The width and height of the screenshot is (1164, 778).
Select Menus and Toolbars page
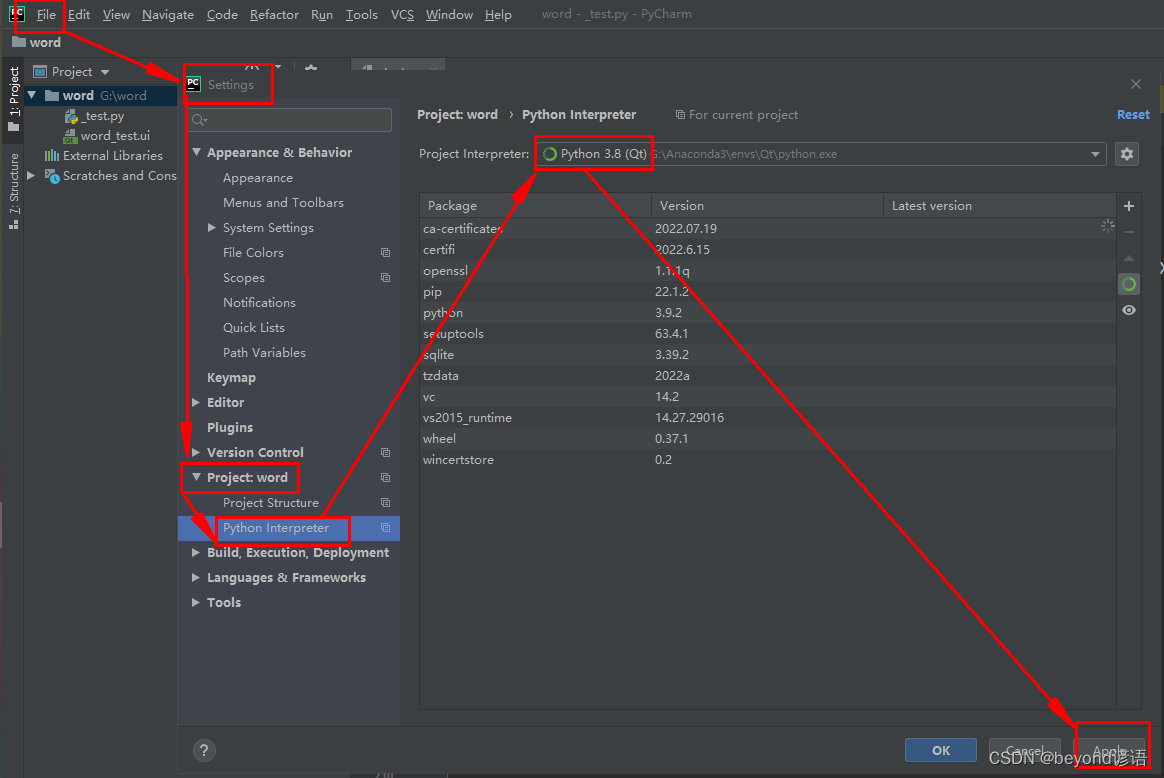(283, 203)
